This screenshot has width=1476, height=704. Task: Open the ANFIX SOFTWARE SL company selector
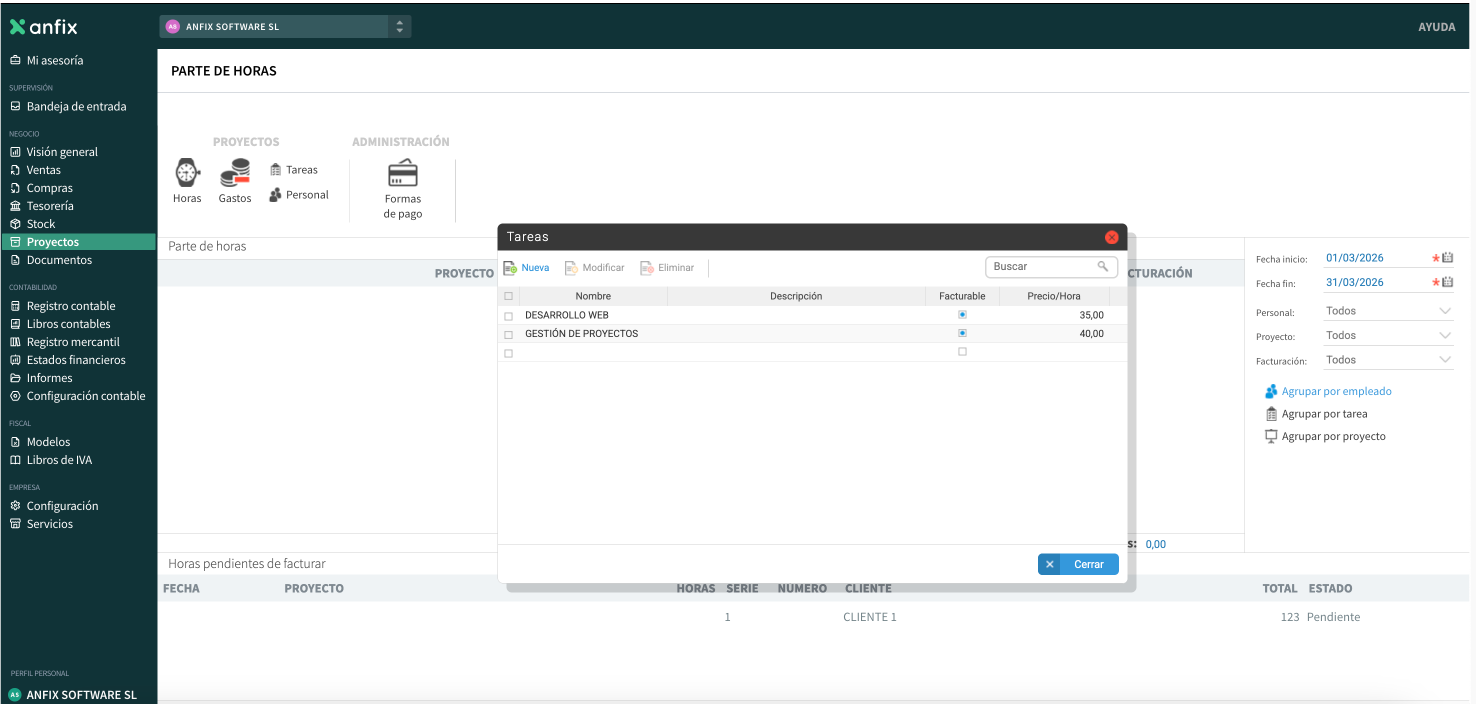coord(285,27)
